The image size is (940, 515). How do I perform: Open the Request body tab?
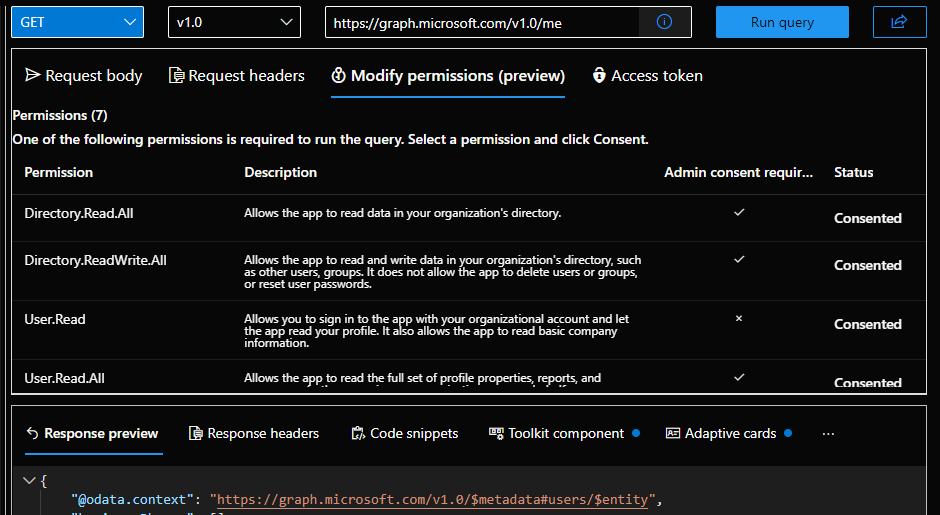83,76
